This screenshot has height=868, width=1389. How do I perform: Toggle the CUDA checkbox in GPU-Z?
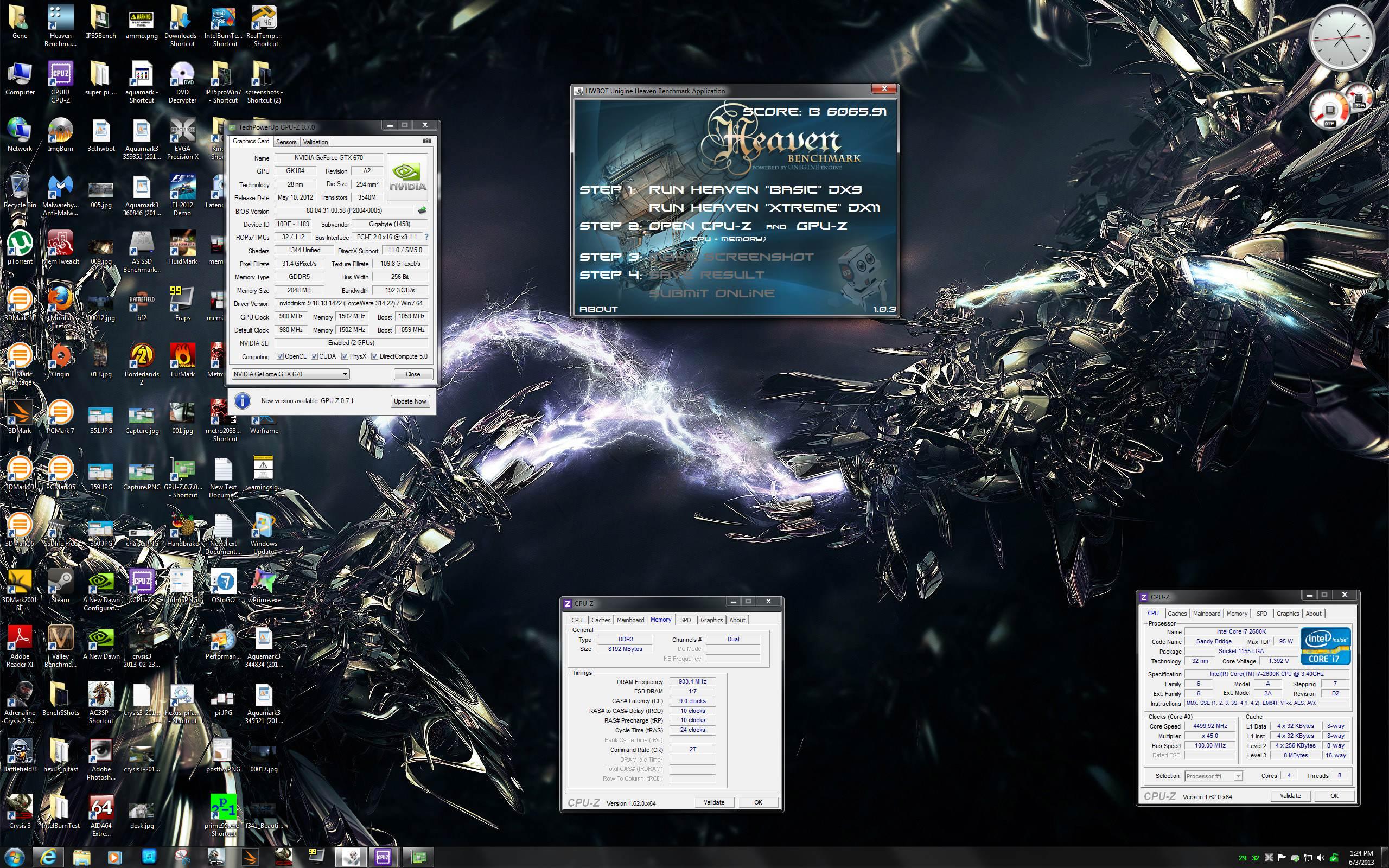(x=315, y=356)
